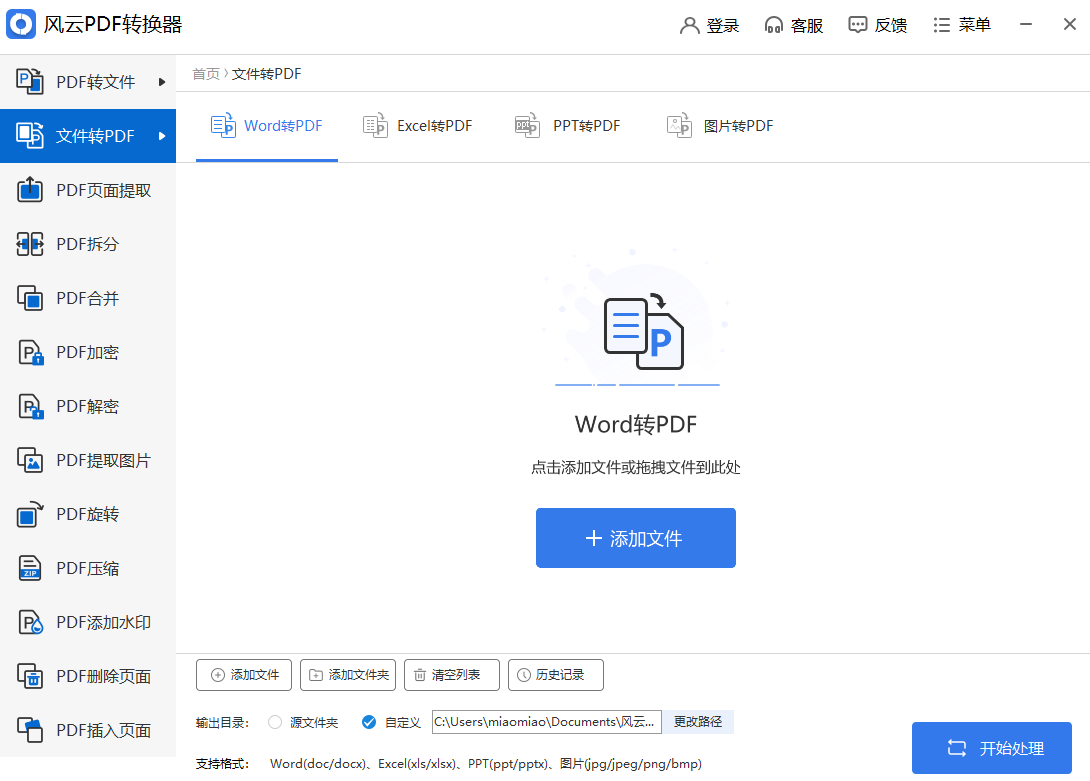Click the PDF加密 lock icon
The width and height of the screenshot is (1090, 781).
click(30, 352)
